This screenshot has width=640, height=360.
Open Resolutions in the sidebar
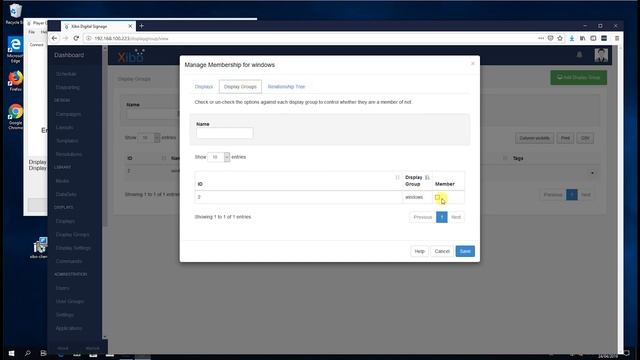[x=69, y=154]
